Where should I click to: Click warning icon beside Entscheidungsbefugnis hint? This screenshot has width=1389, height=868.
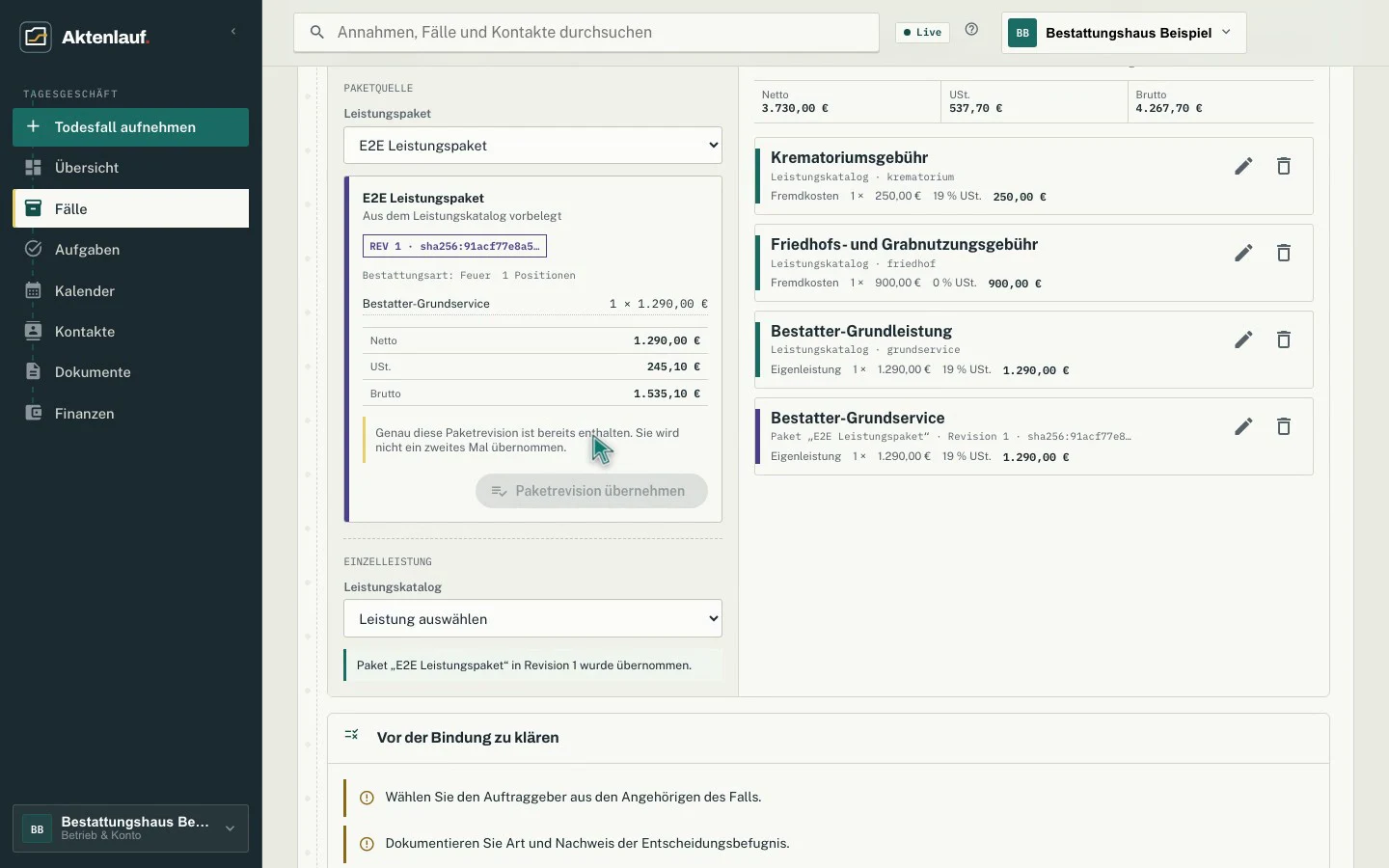click(x=367, y=844)
